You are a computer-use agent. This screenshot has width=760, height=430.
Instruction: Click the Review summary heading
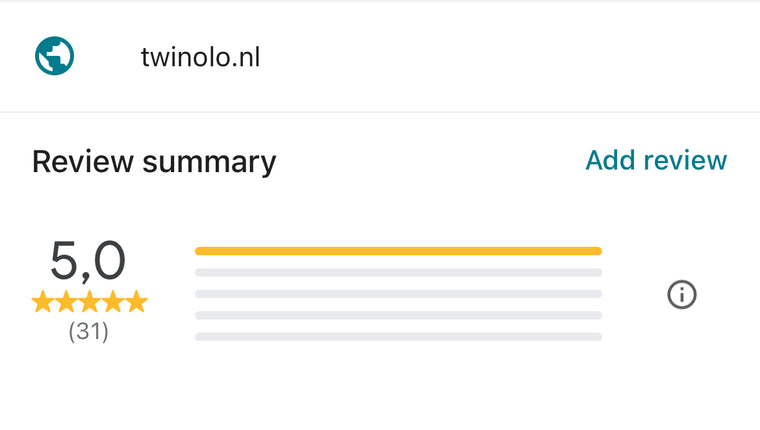pyautogui.click(x=154, y=162)
